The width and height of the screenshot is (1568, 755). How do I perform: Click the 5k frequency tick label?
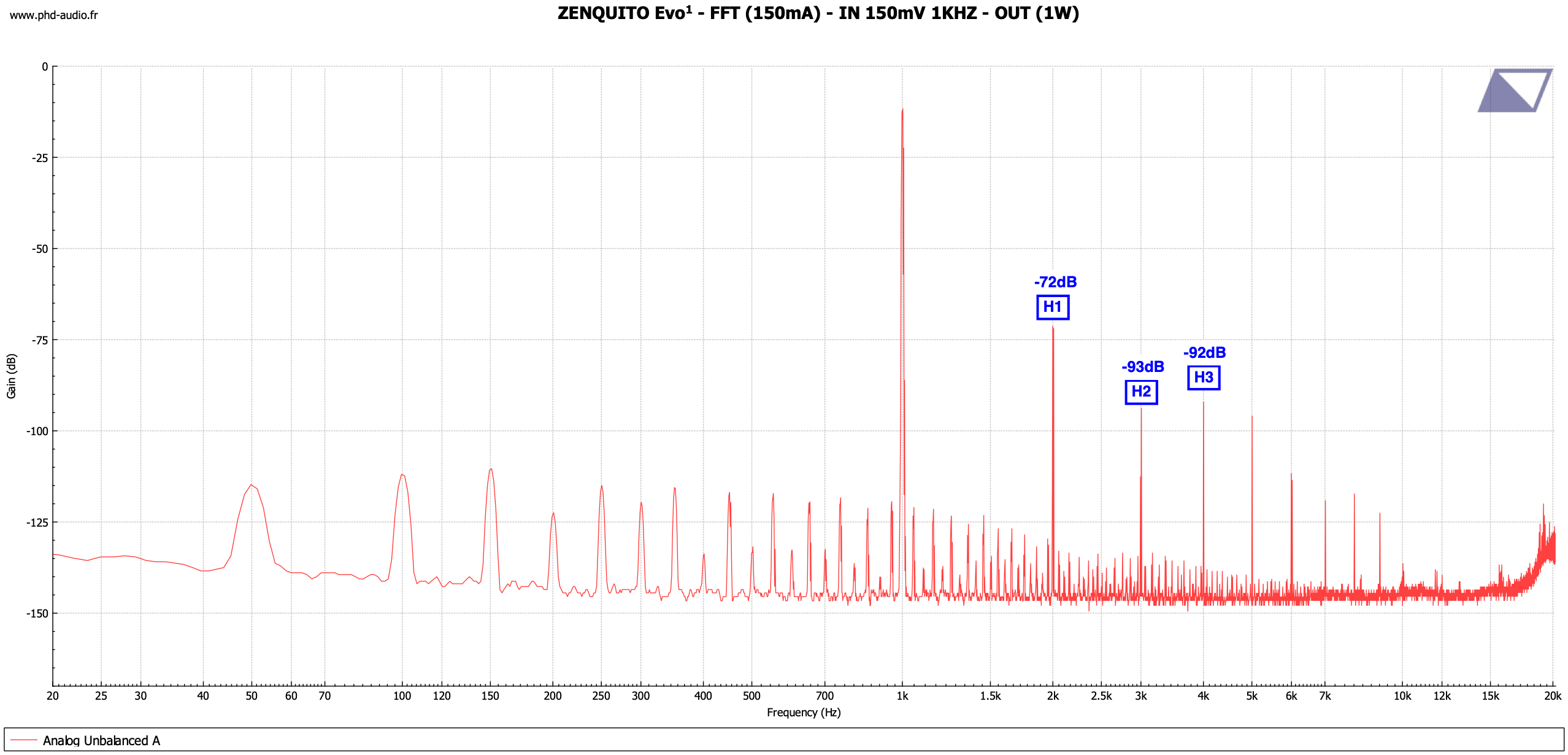coord(1252,696)
